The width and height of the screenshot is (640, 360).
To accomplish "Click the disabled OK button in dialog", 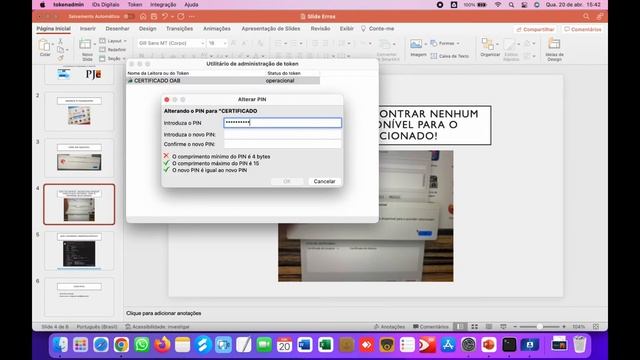I will 287,181.
